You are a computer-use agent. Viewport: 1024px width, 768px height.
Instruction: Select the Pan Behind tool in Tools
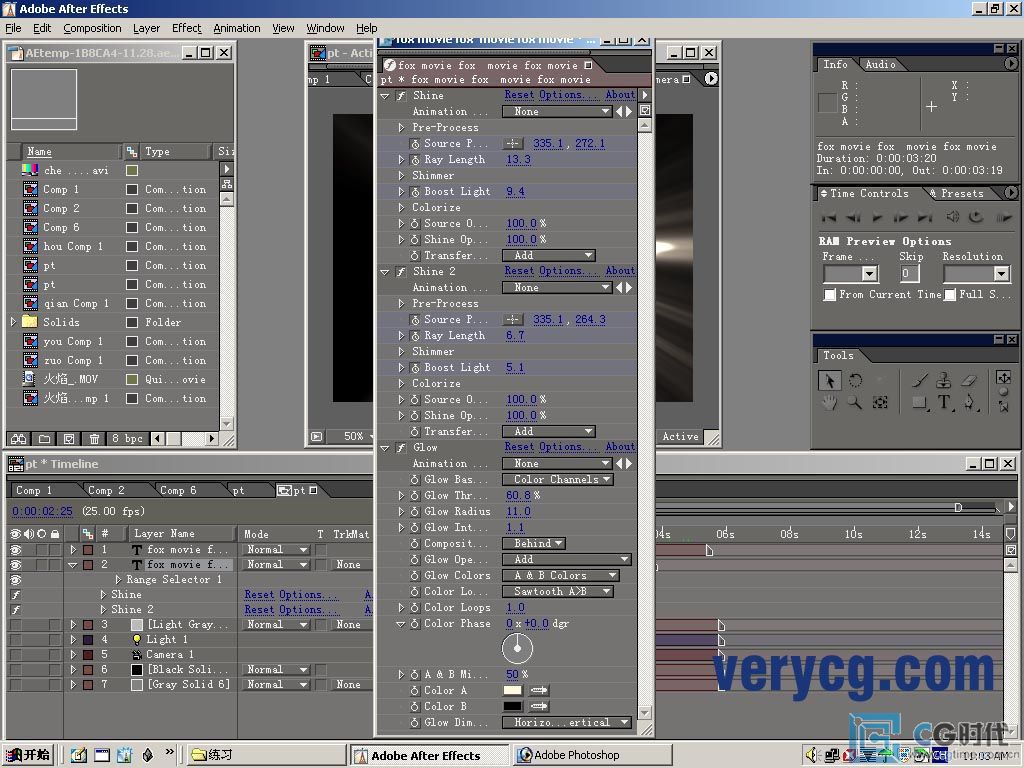(x=880, y=402)
